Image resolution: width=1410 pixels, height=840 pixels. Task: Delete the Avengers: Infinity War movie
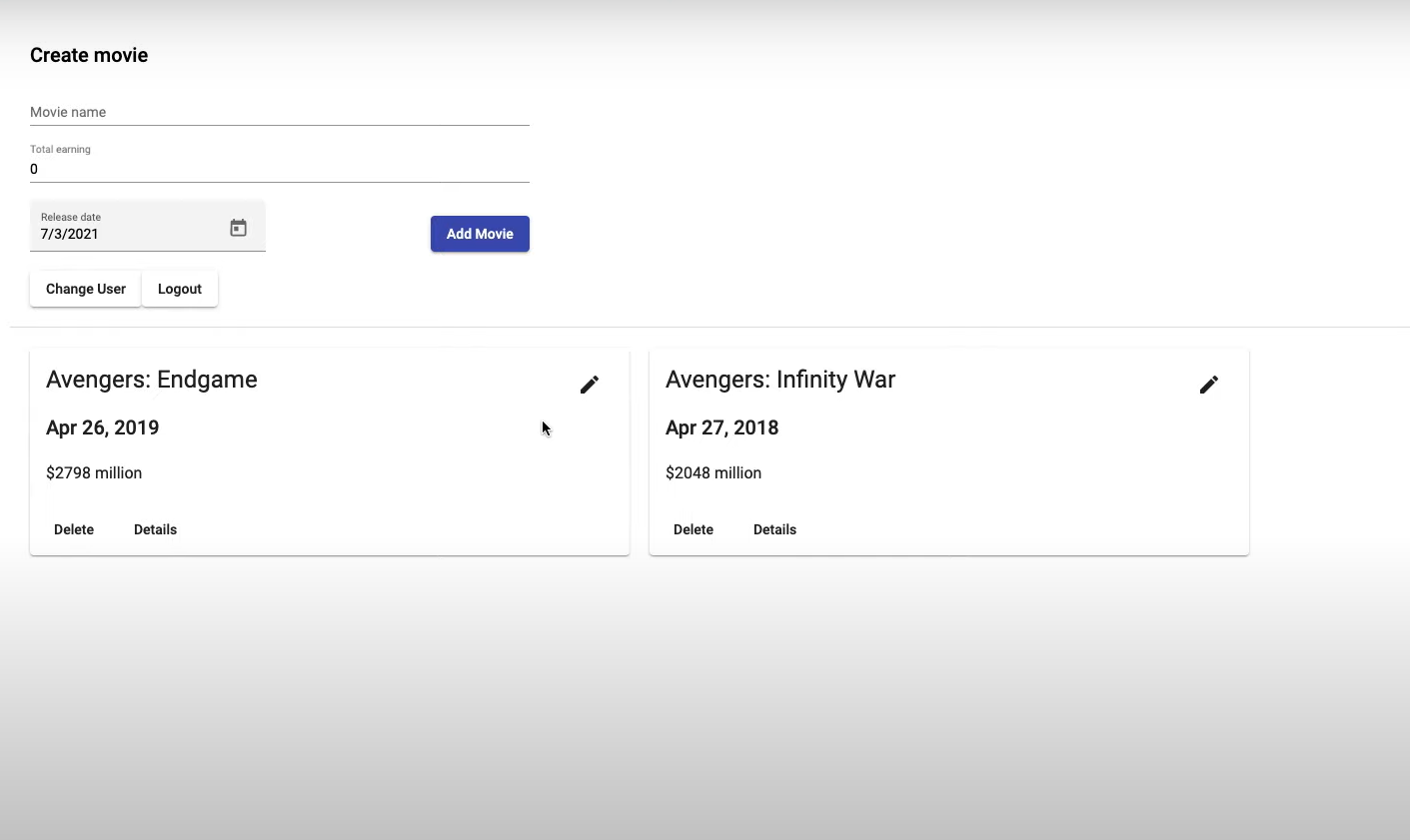694,529
